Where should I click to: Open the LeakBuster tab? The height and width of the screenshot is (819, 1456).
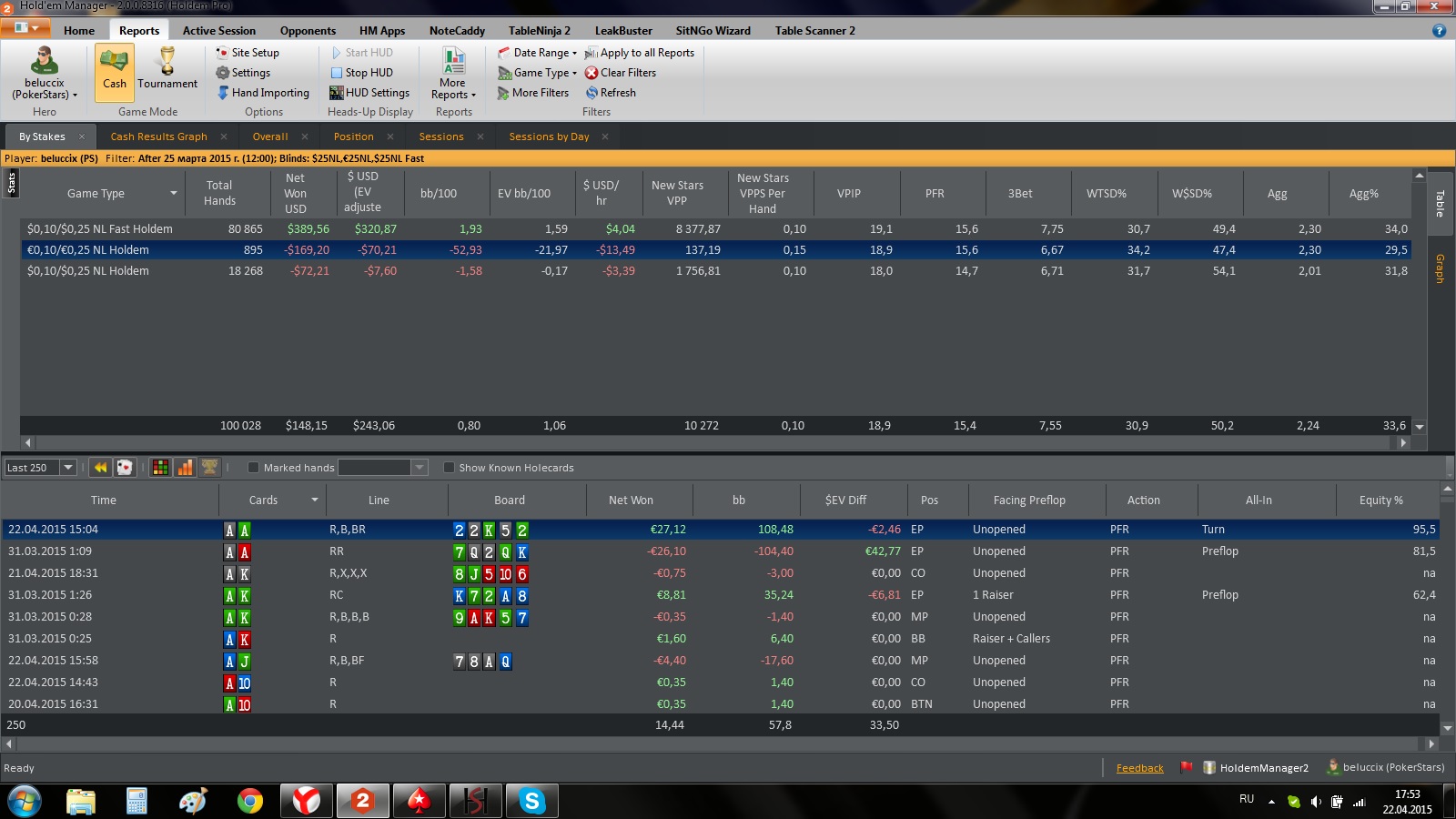pyautogui.click(x=623, y=30)
